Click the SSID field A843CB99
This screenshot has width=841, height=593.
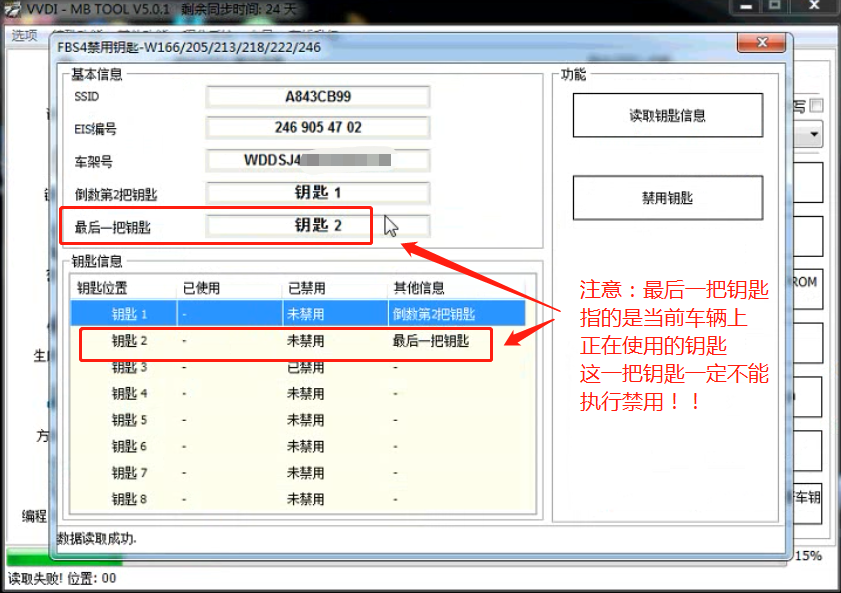318,97
